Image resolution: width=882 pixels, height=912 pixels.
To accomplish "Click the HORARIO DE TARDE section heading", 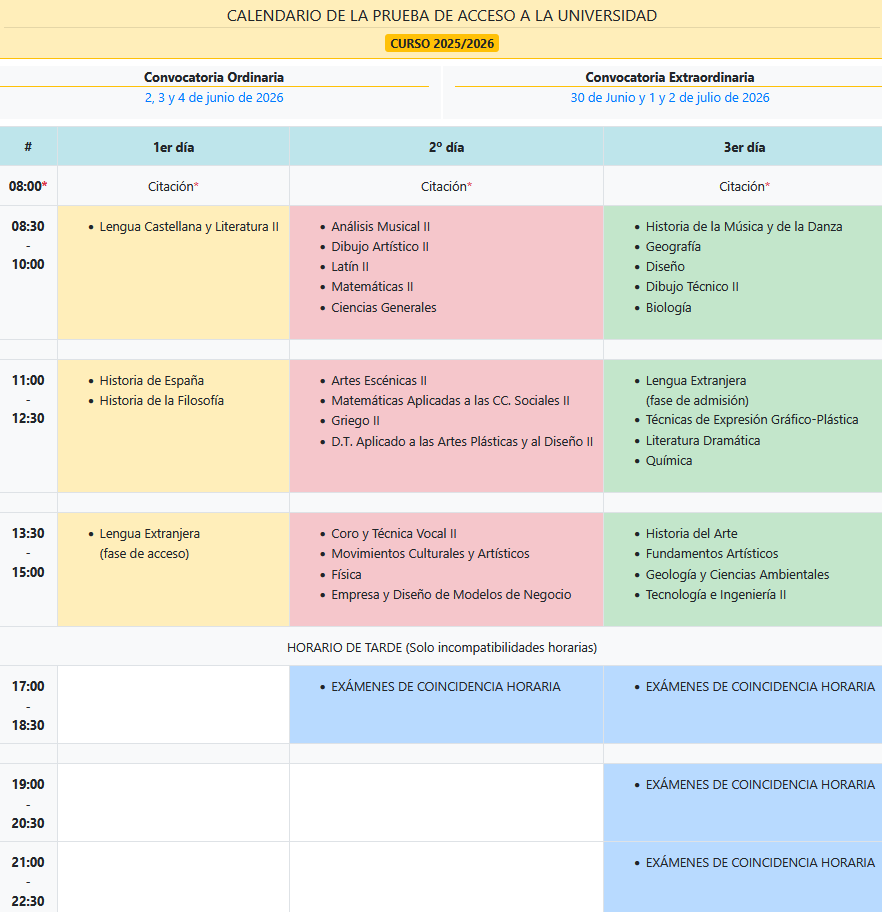I will click(x=441, y=647).
